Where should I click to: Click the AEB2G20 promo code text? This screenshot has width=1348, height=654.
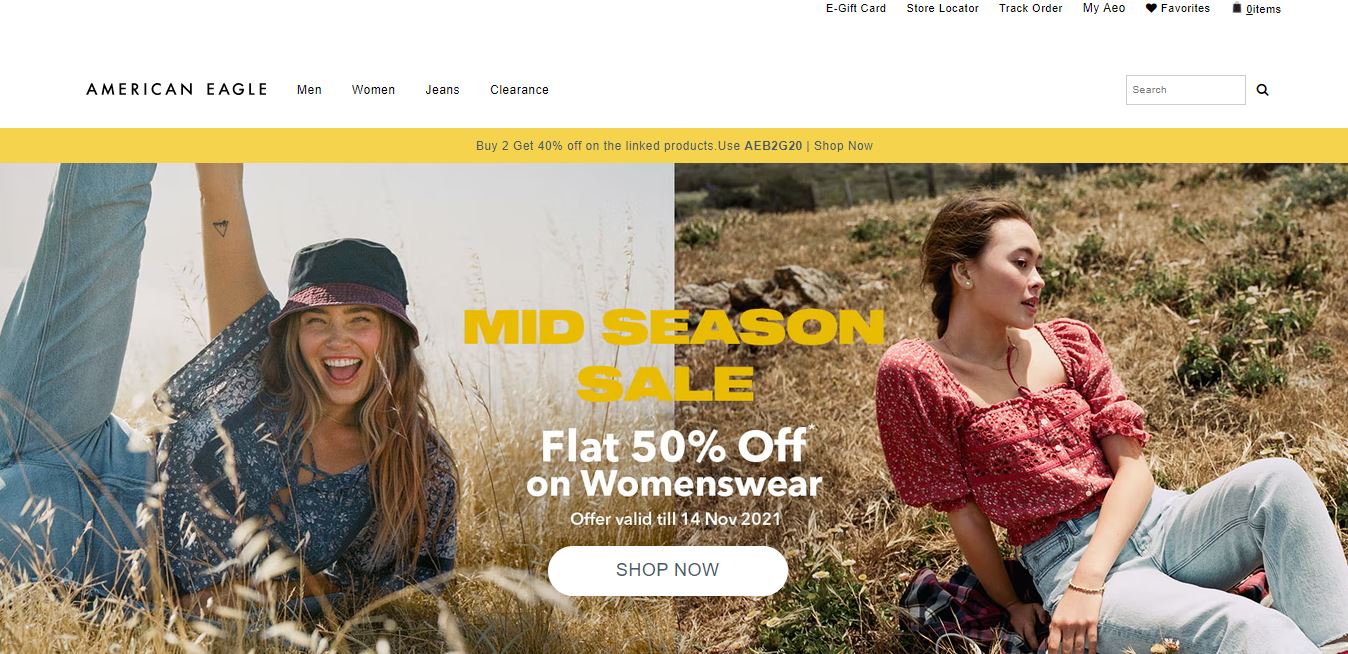[773, 146]
